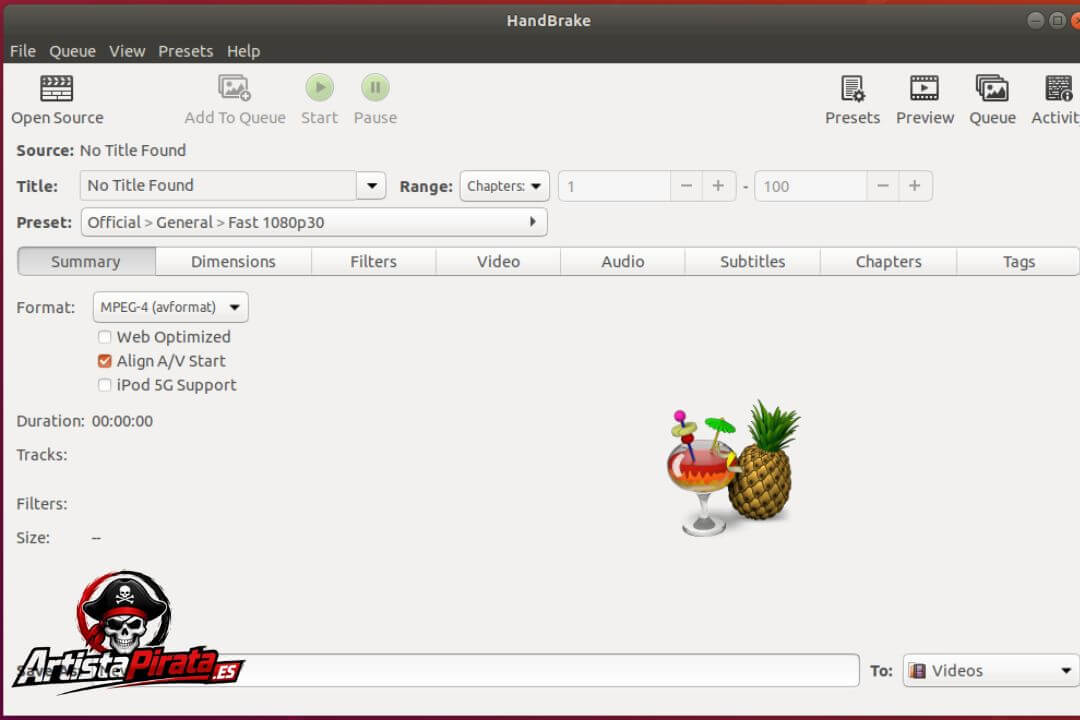
Task: Open the Help menu
Action: [243, 51]
